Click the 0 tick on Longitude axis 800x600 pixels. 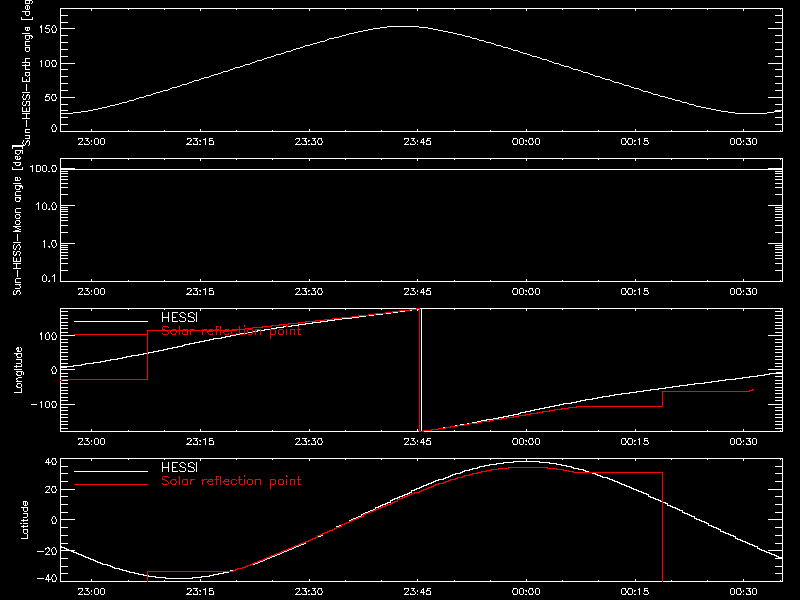tap(54, 370)
